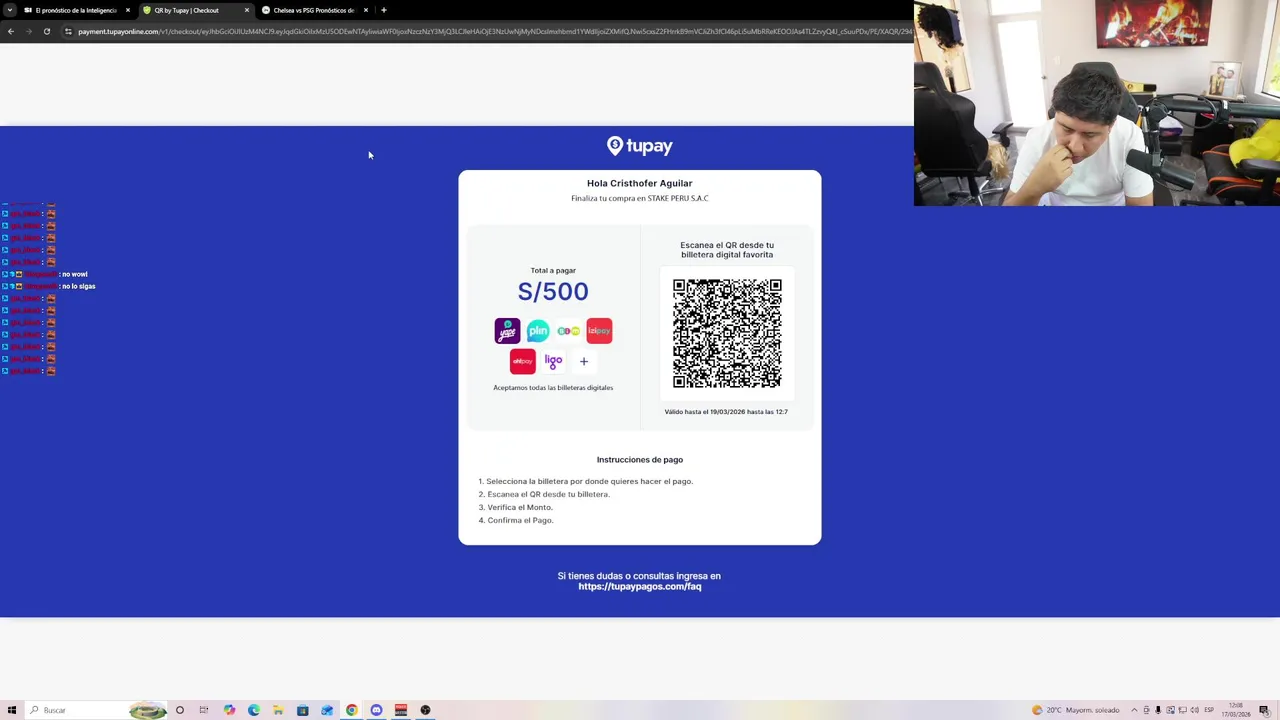Open Microsoft Store from the taskbar

point(302,710)
